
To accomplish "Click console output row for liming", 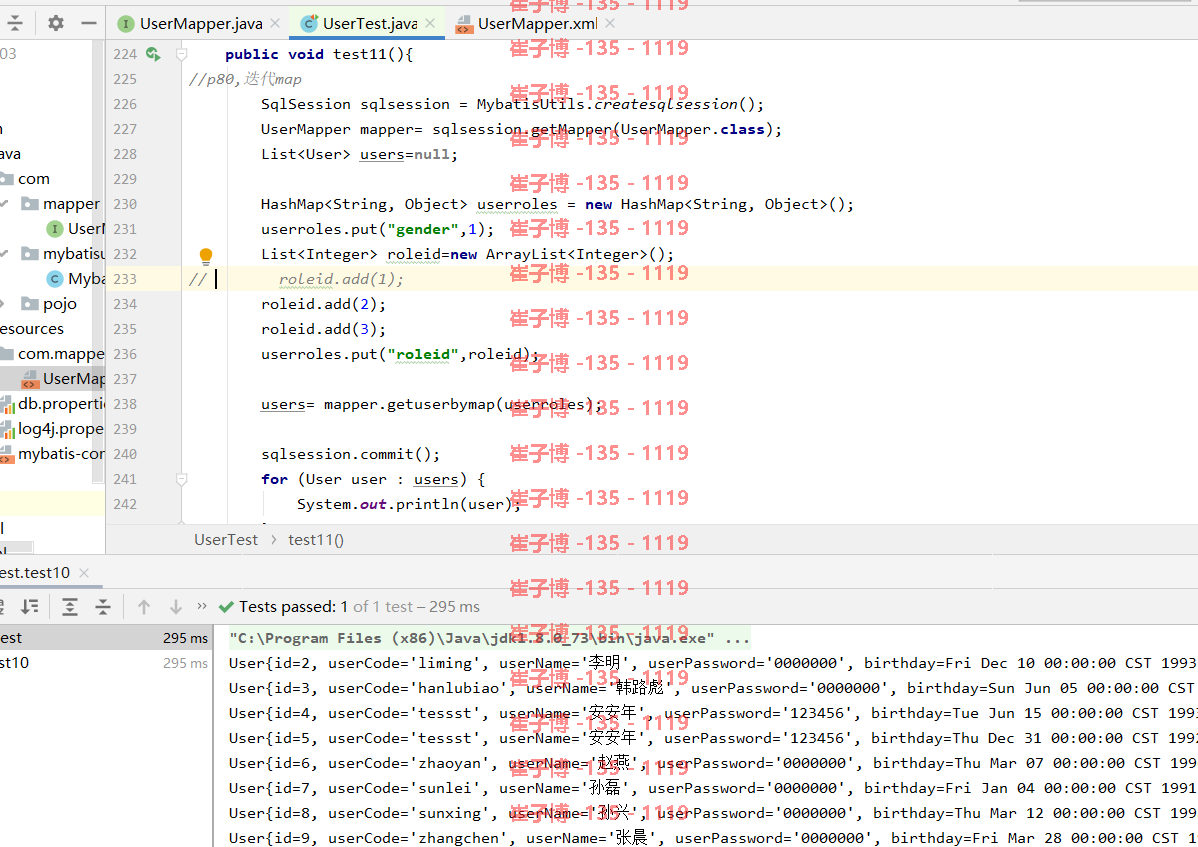I will pos(713,663).
